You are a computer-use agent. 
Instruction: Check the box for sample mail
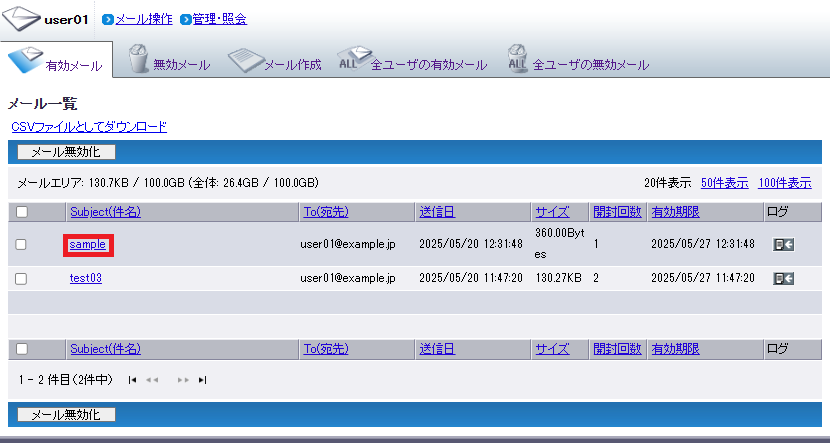point(22,244)
